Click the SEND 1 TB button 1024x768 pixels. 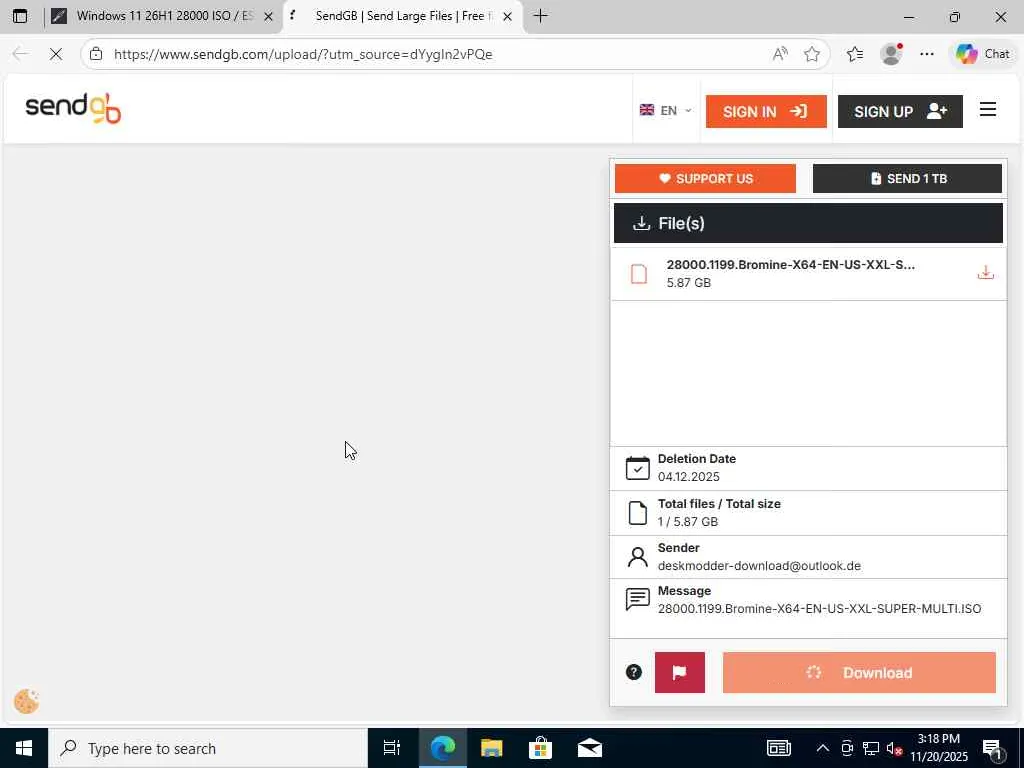coord(906,178)
